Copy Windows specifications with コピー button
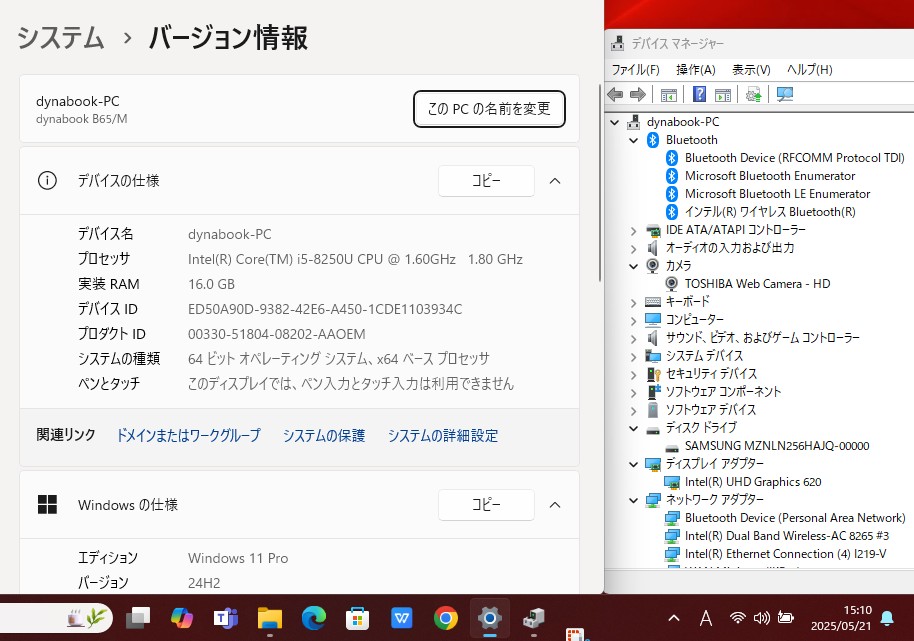 (x=486, y=505)
